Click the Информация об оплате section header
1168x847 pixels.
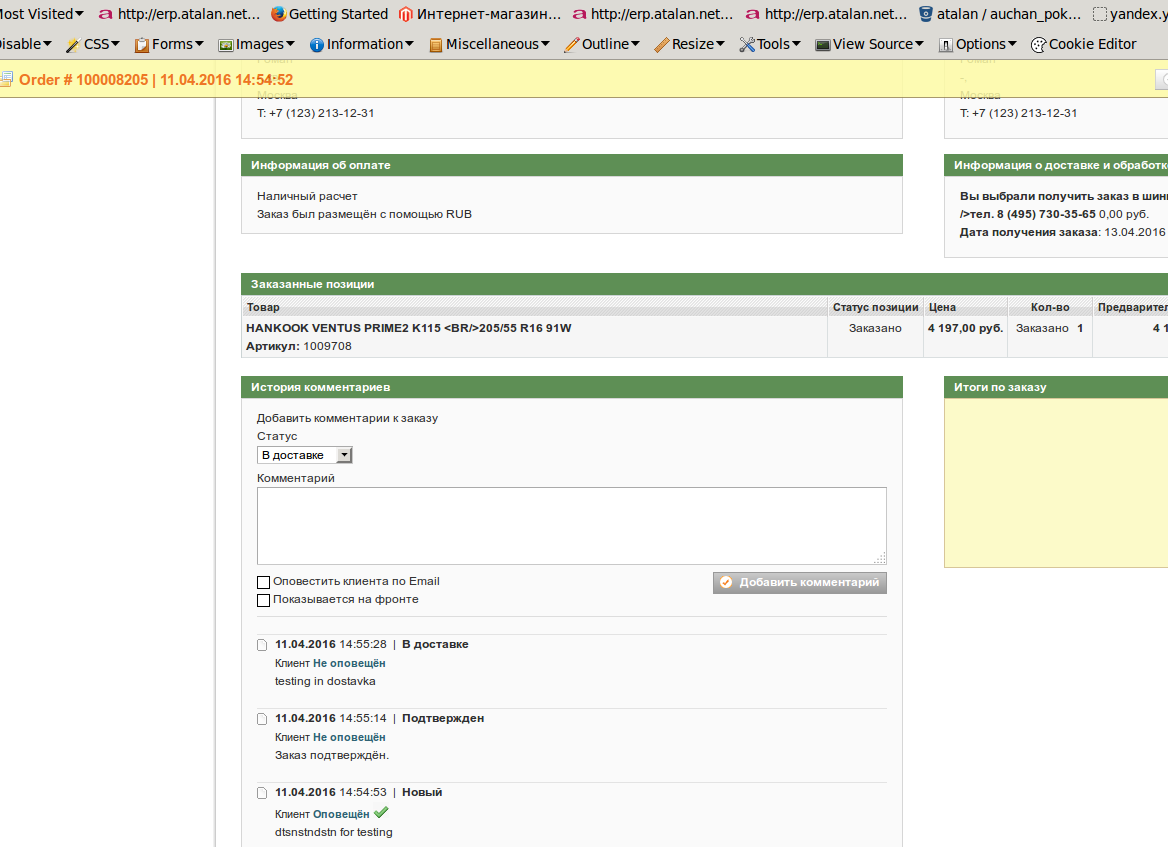pos(571,165)
